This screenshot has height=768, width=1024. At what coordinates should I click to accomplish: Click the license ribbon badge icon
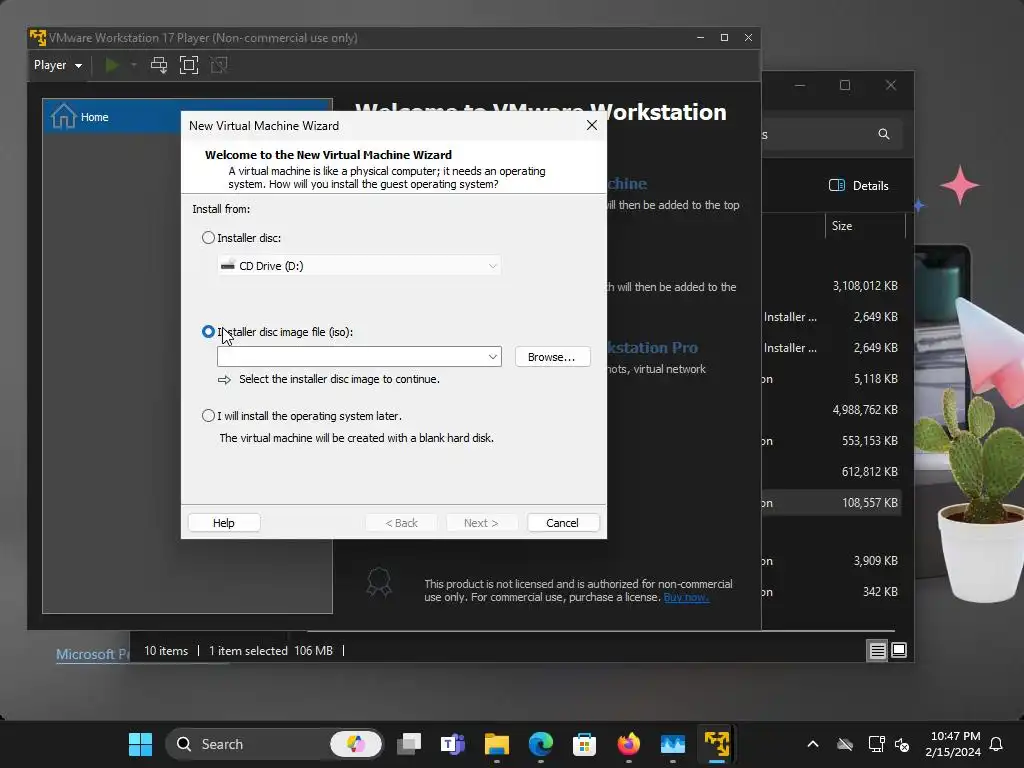pyautogui.click(x=379, y=582)
